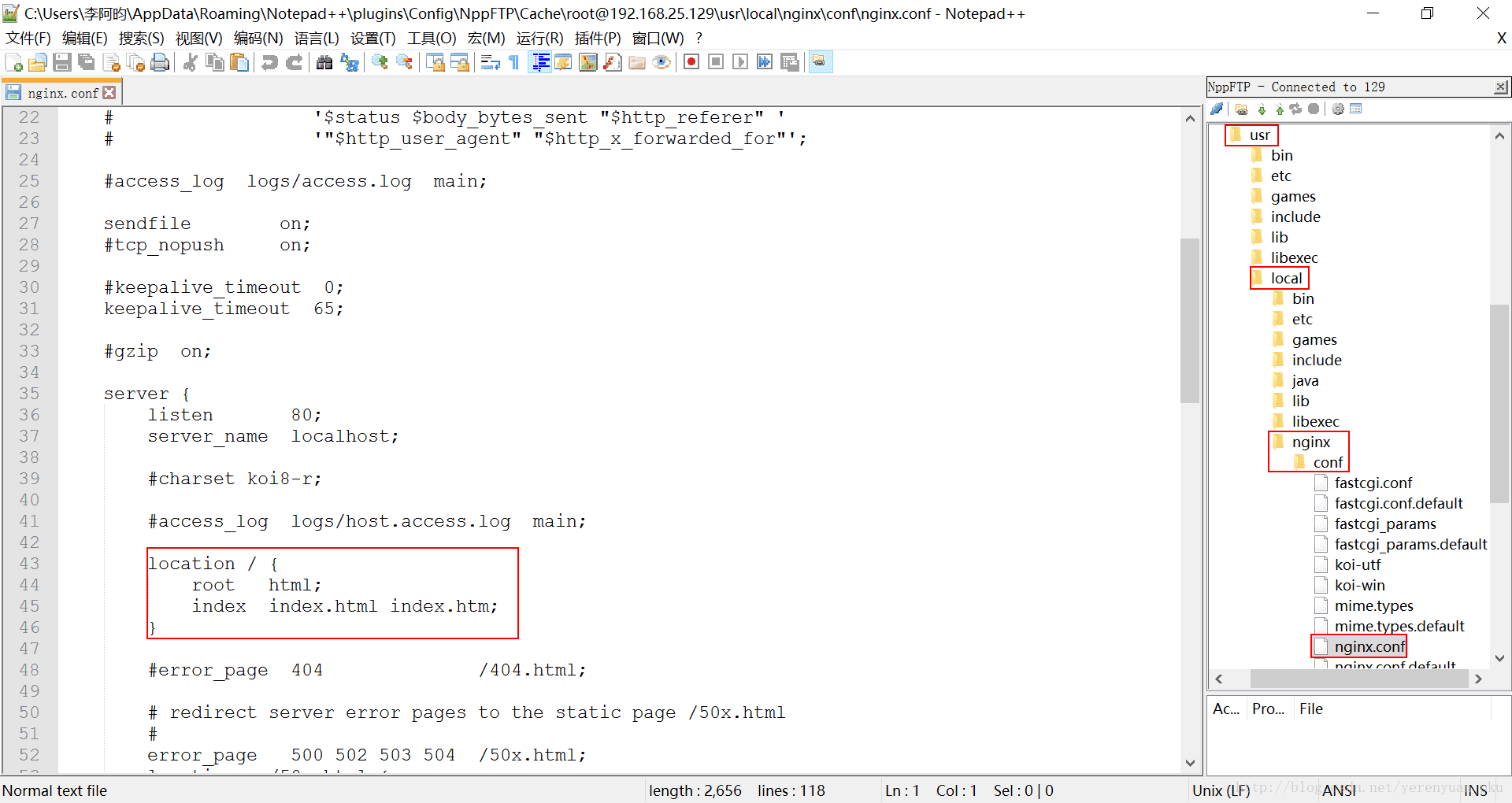Open the 插件(P) menu

(598, 39)
